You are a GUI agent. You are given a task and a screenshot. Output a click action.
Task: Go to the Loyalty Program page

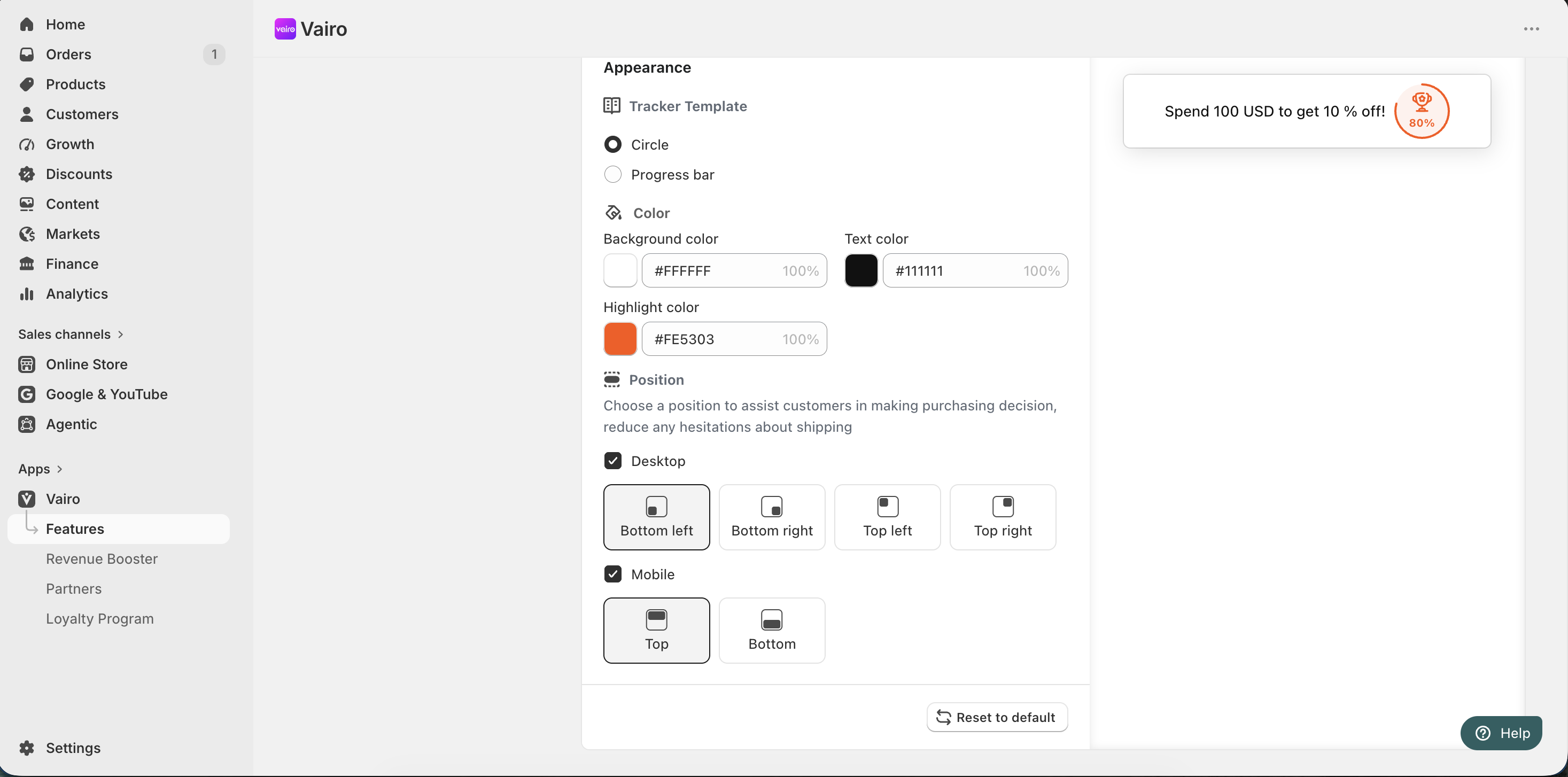(100, 619)
